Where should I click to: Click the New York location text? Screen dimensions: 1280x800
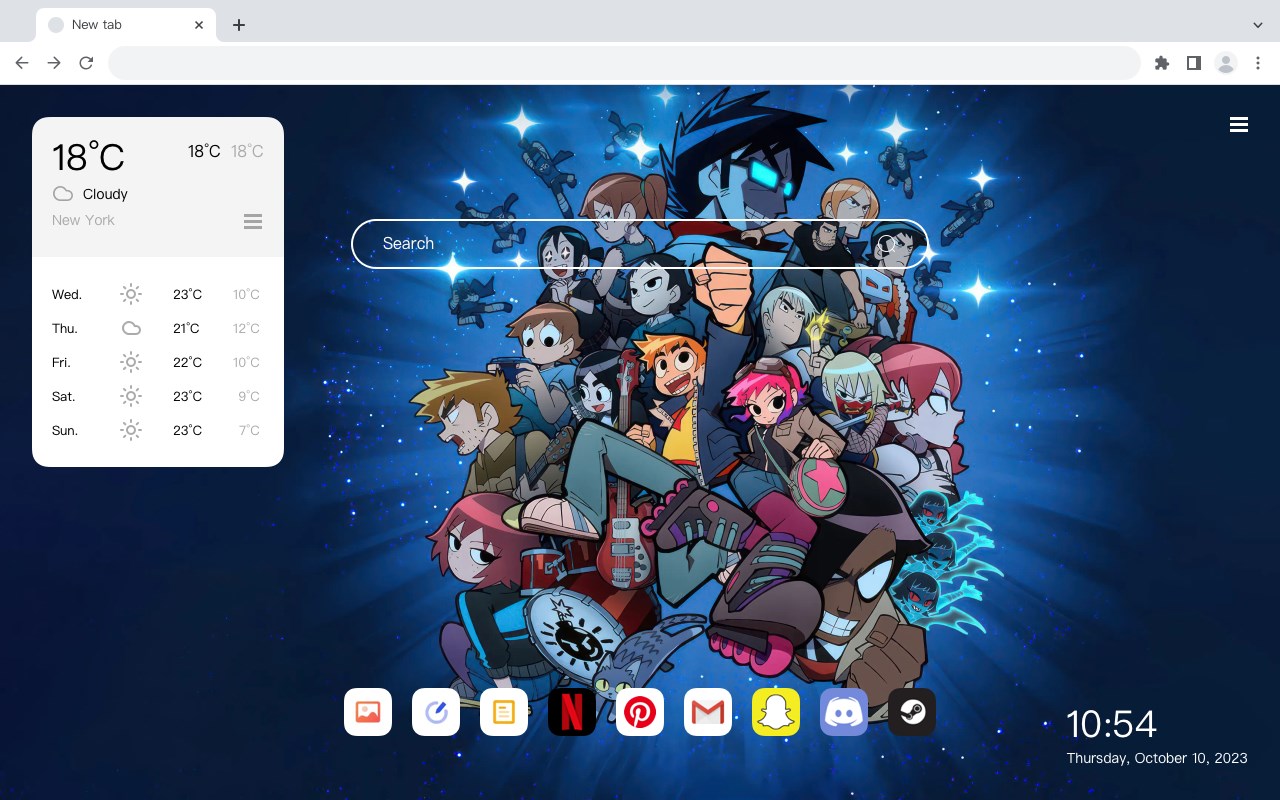[x=83, y=220]
